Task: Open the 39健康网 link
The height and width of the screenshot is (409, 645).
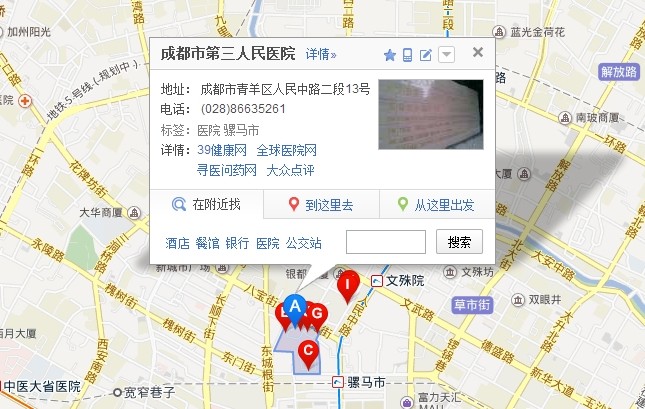Action: [222, 150]
